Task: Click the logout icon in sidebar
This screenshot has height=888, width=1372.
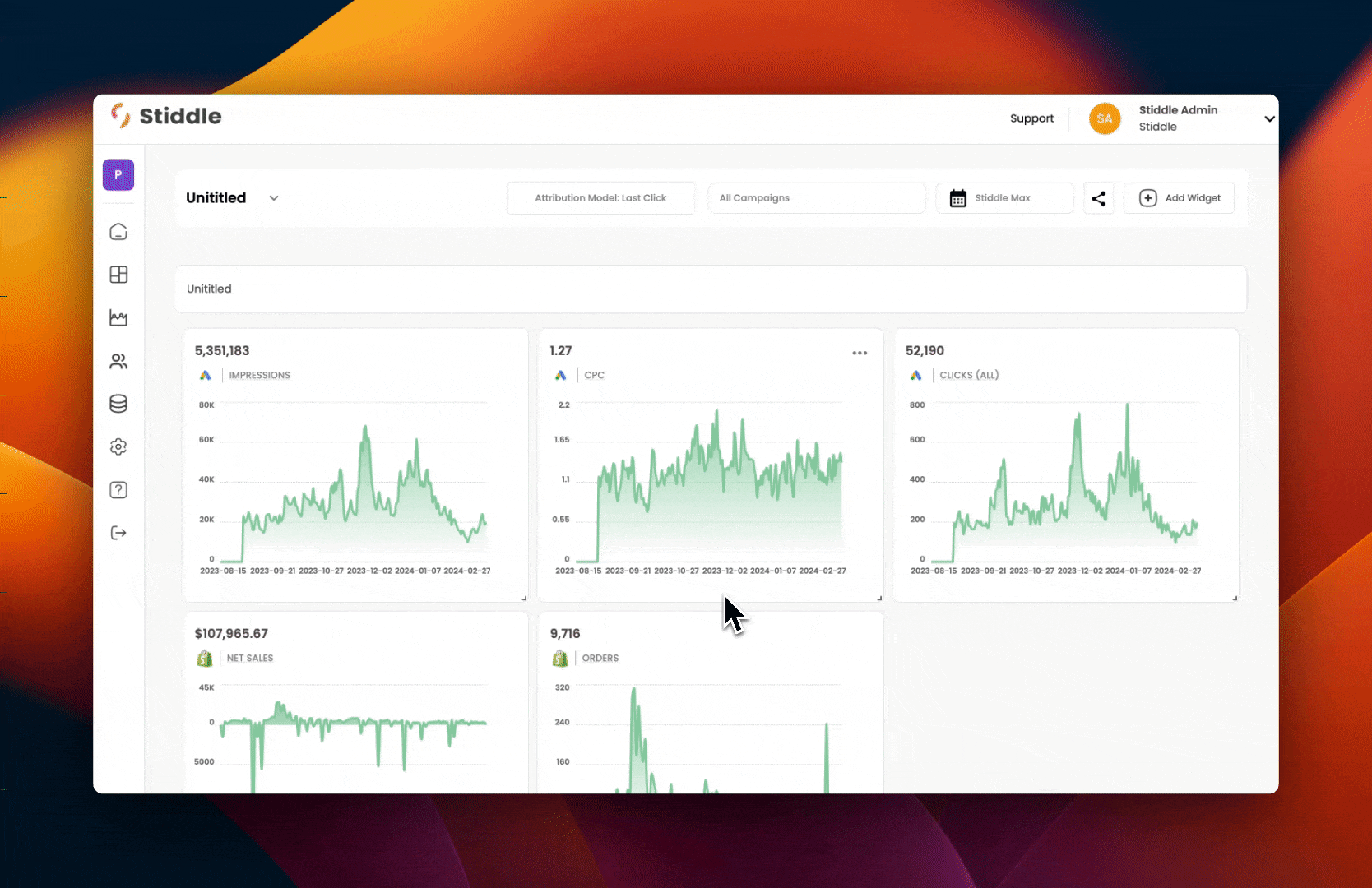Action: point(118,533)
